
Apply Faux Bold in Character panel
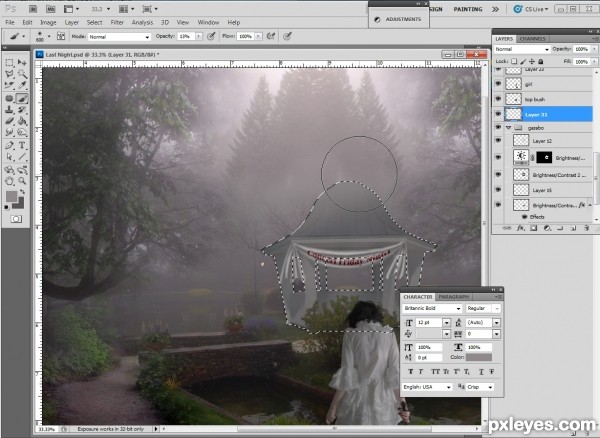[x=411, y=371]
